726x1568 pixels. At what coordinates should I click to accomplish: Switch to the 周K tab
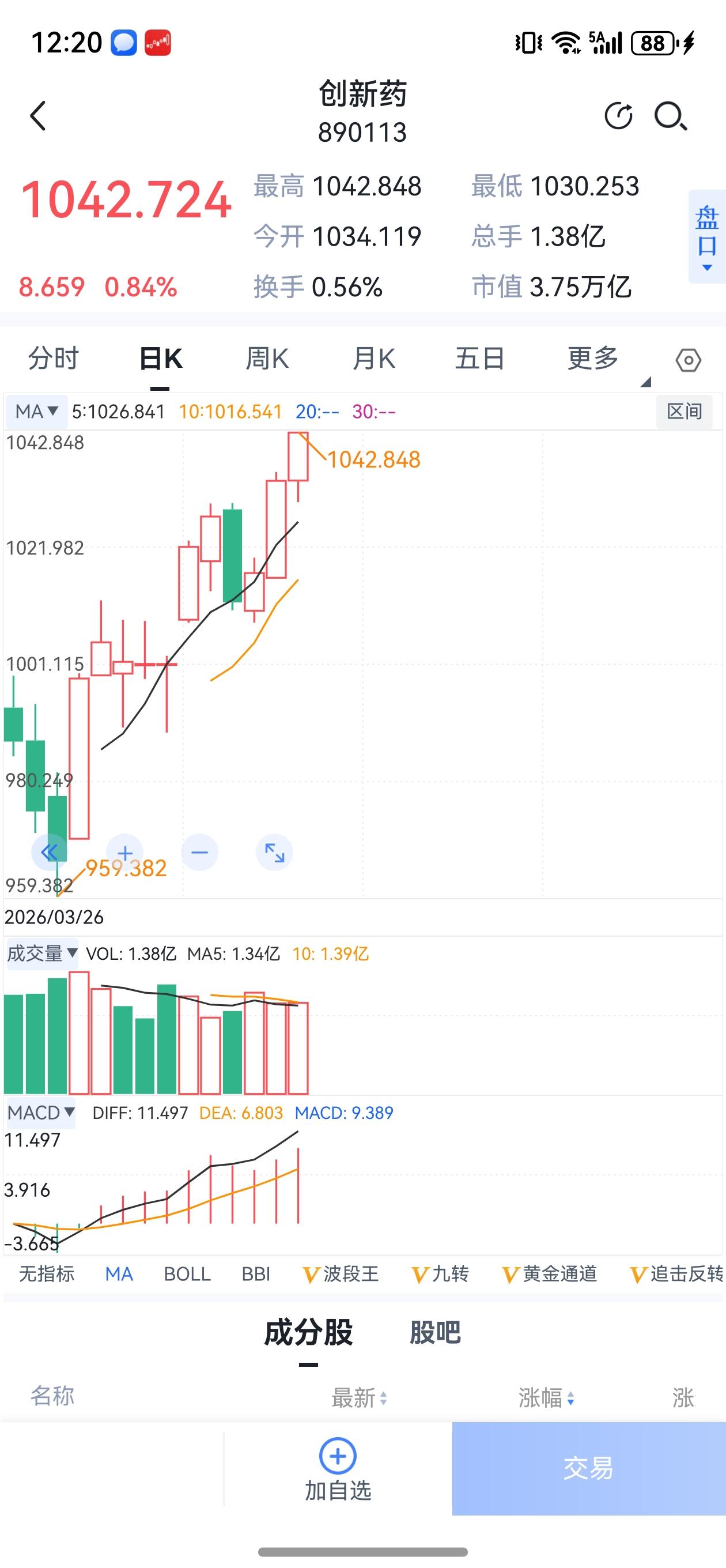[x=267, y=359]
